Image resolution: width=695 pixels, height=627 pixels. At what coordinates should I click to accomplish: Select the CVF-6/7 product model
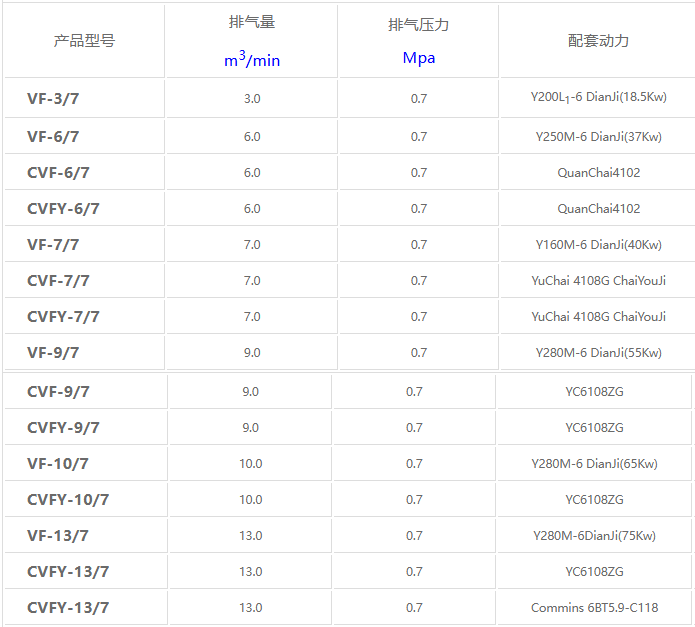point(58,172)
